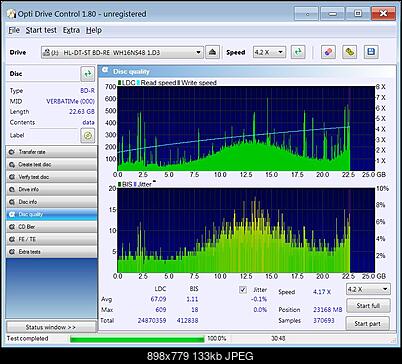This screenshot has height=364, width=402.
Task: Click inside the Label input field
Action: tap(53, 135)
